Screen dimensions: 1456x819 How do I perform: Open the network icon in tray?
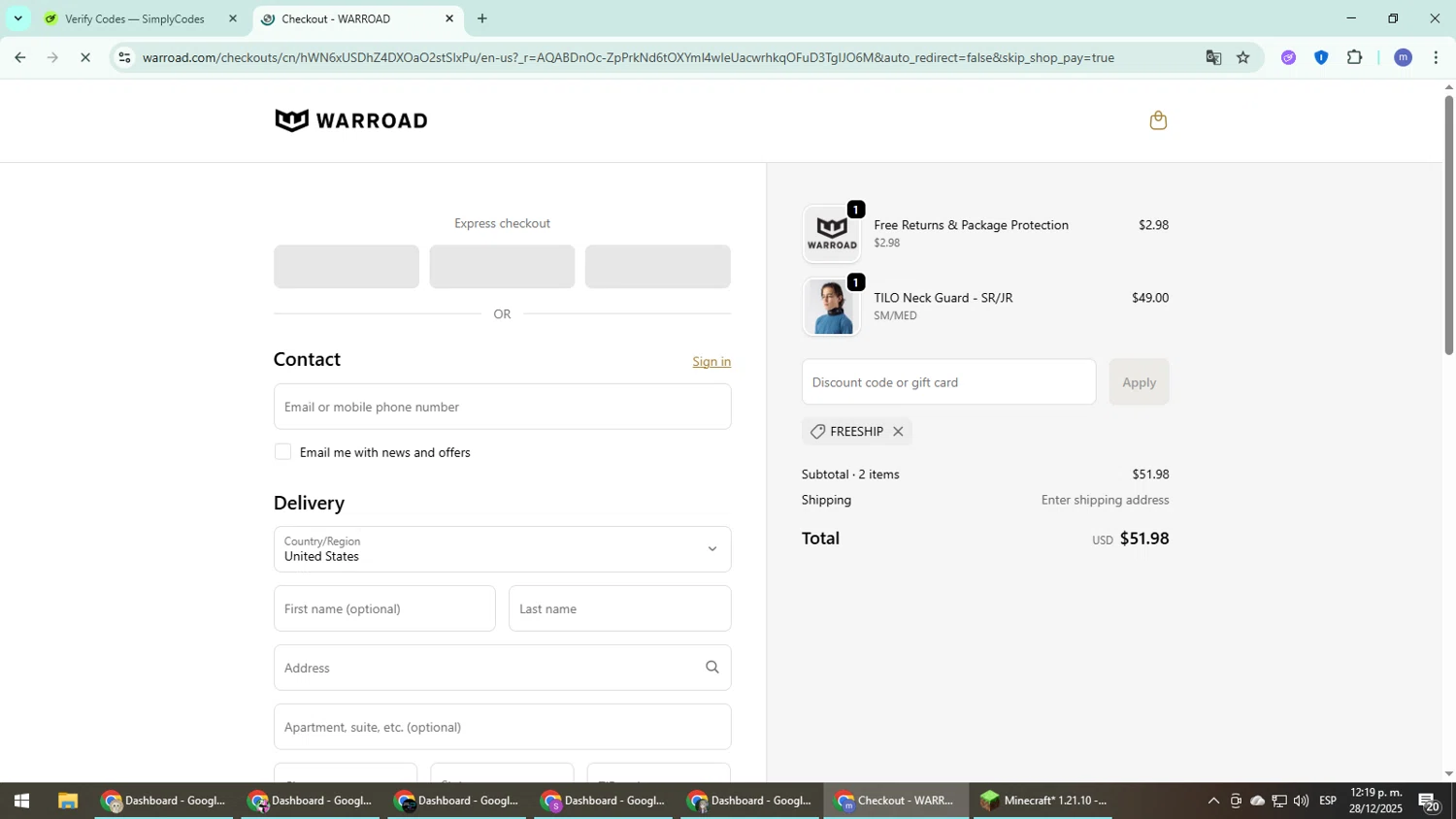pos(1279,801)
